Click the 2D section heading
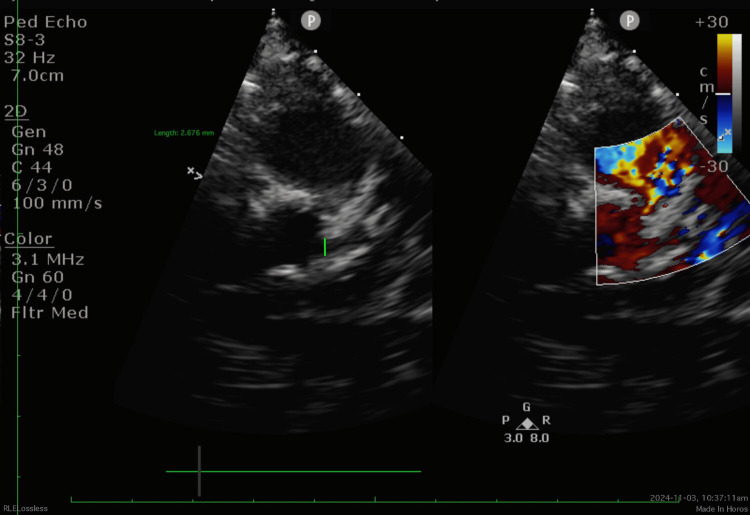This screenshot has width=750, height=515. (x=16, y=111)
